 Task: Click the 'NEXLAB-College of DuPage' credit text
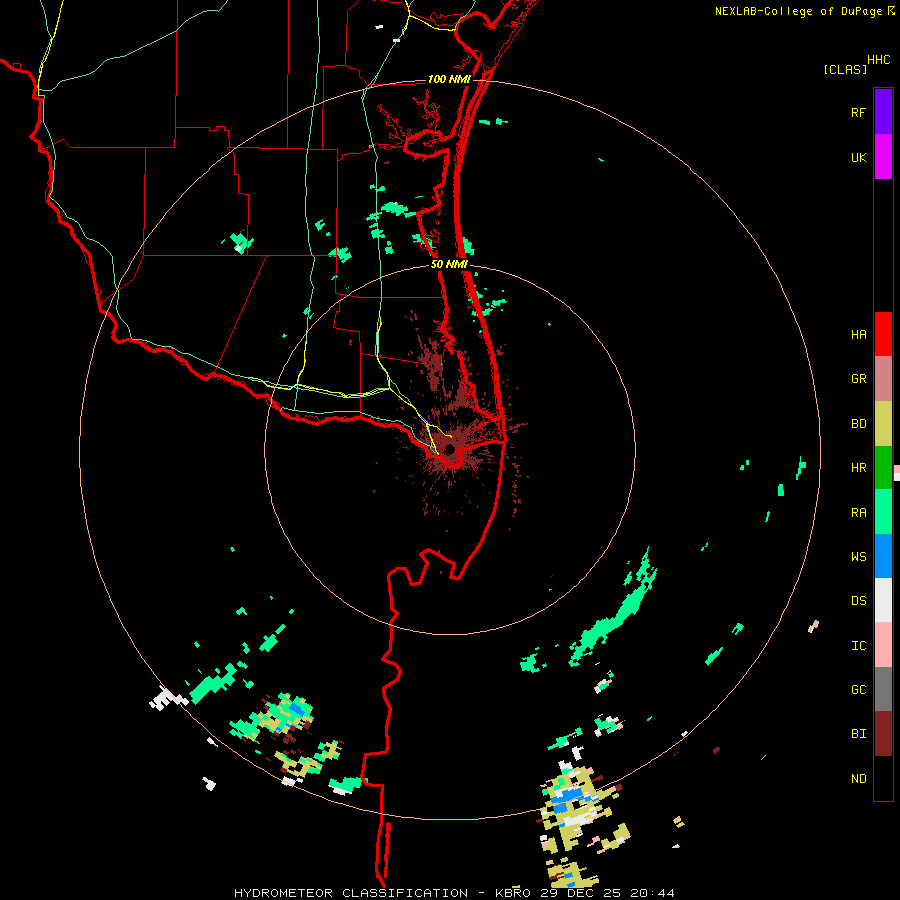(798, 11)
